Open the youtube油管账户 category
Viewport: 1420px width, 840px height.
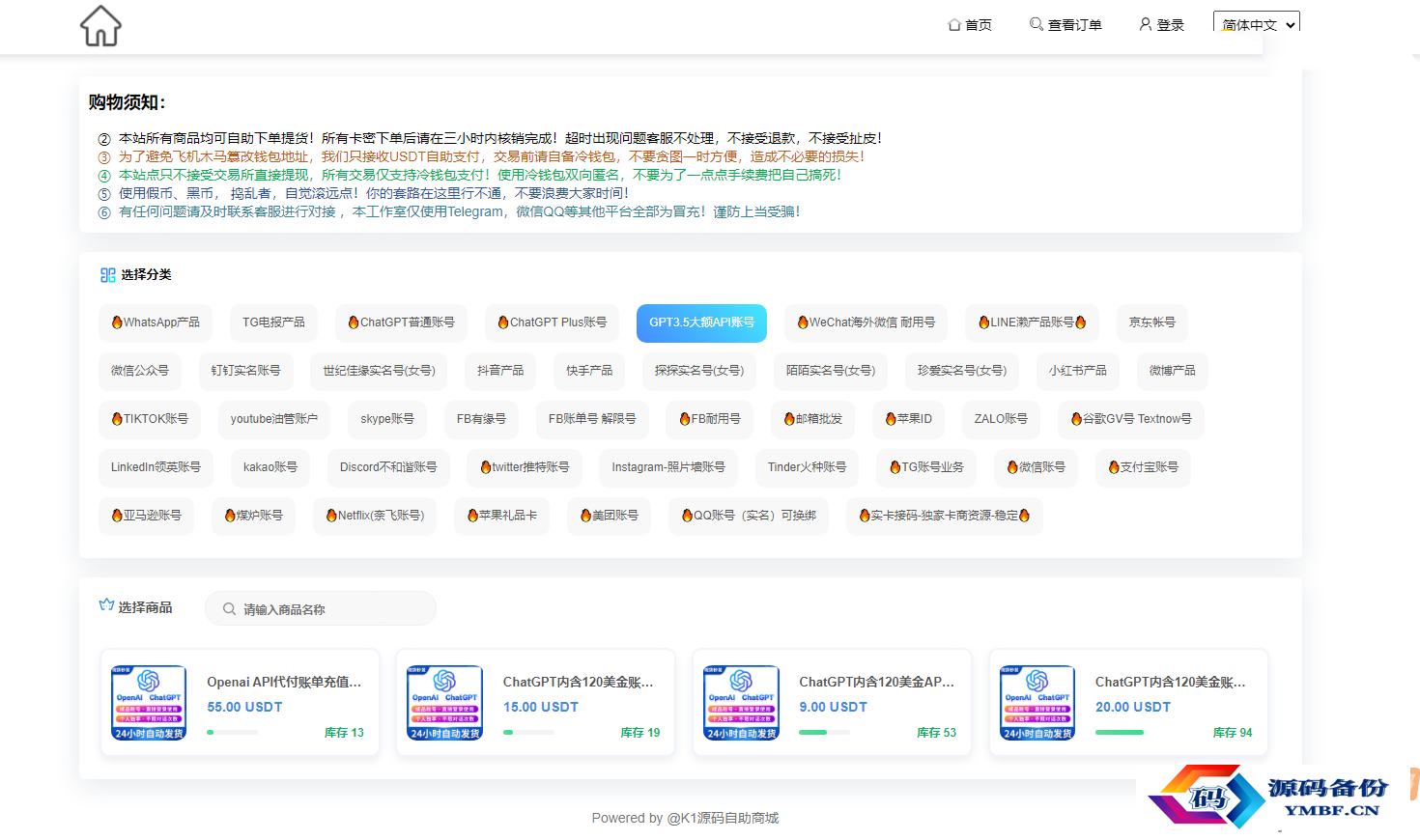coord(274,419)
